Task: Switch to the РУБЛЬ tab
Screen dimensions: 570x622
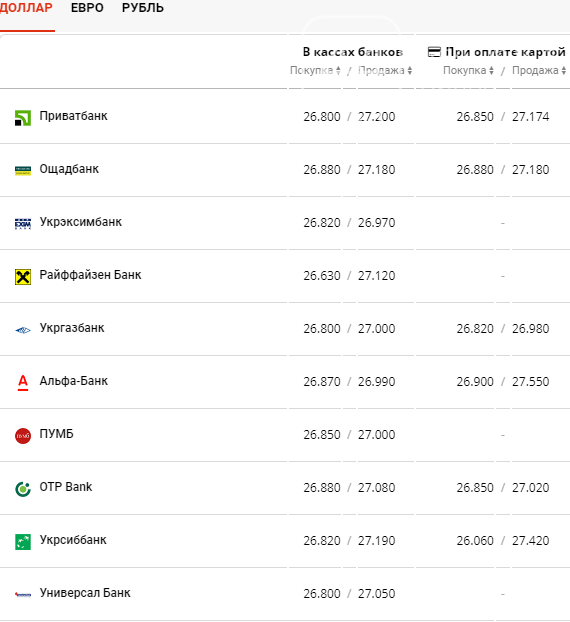Action: [x=142, y=8]
